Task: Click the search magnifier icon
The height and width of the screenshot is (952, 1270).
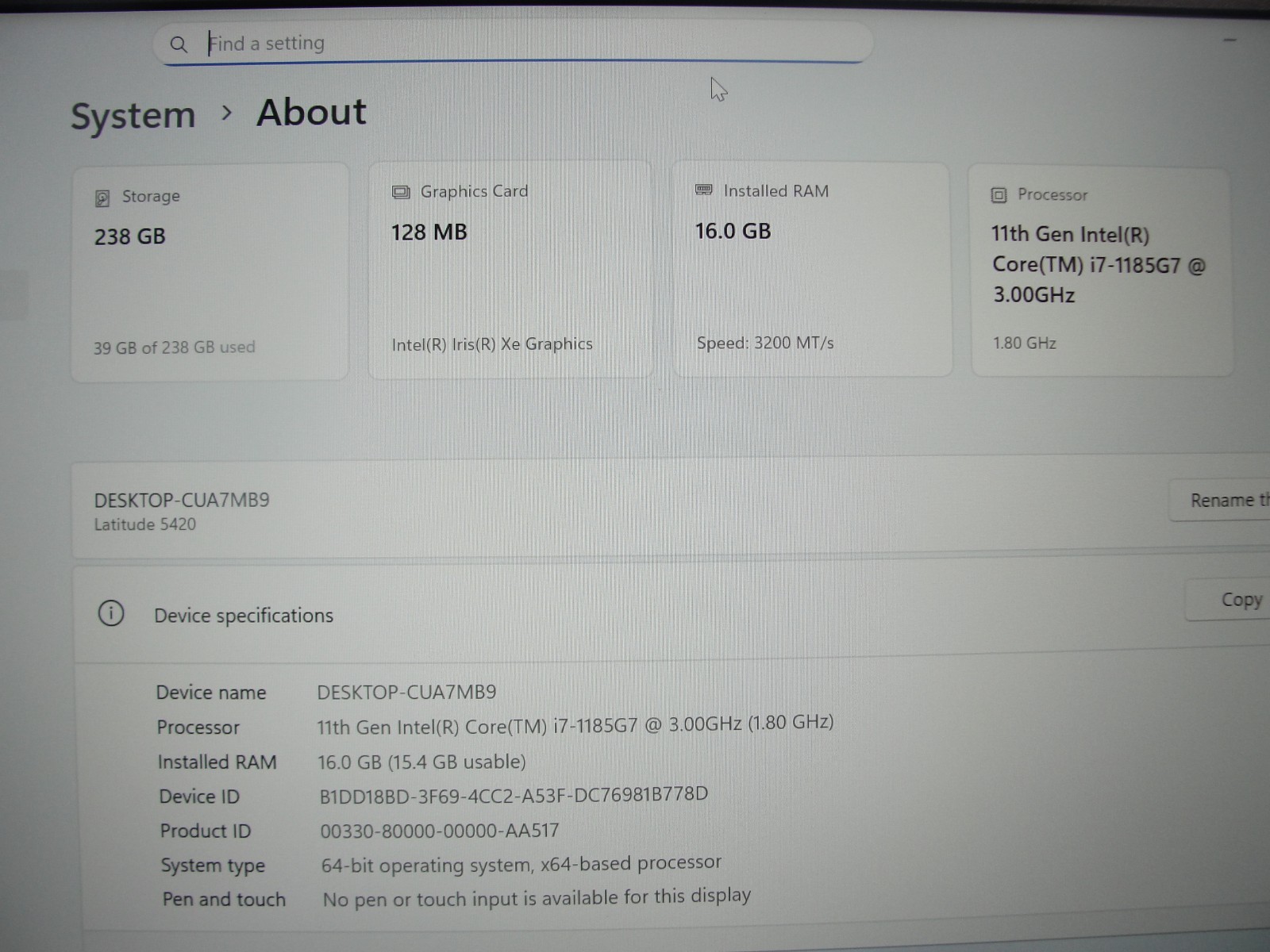Action: (179, 44)
